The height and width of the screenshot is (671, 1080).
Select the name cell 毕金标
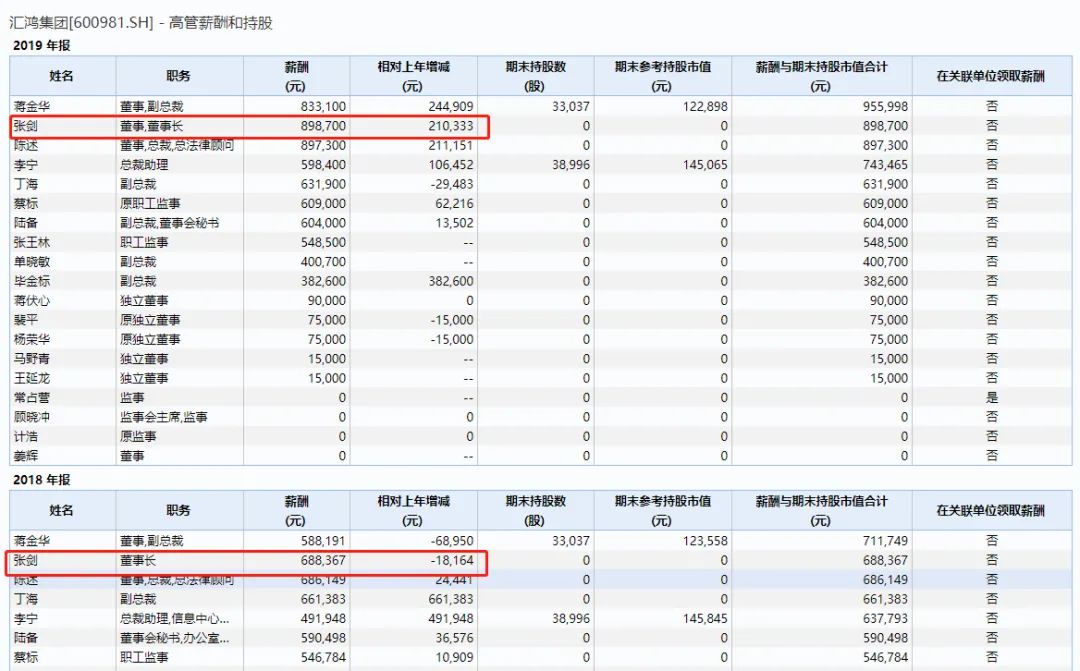click(x=32, y=281)
